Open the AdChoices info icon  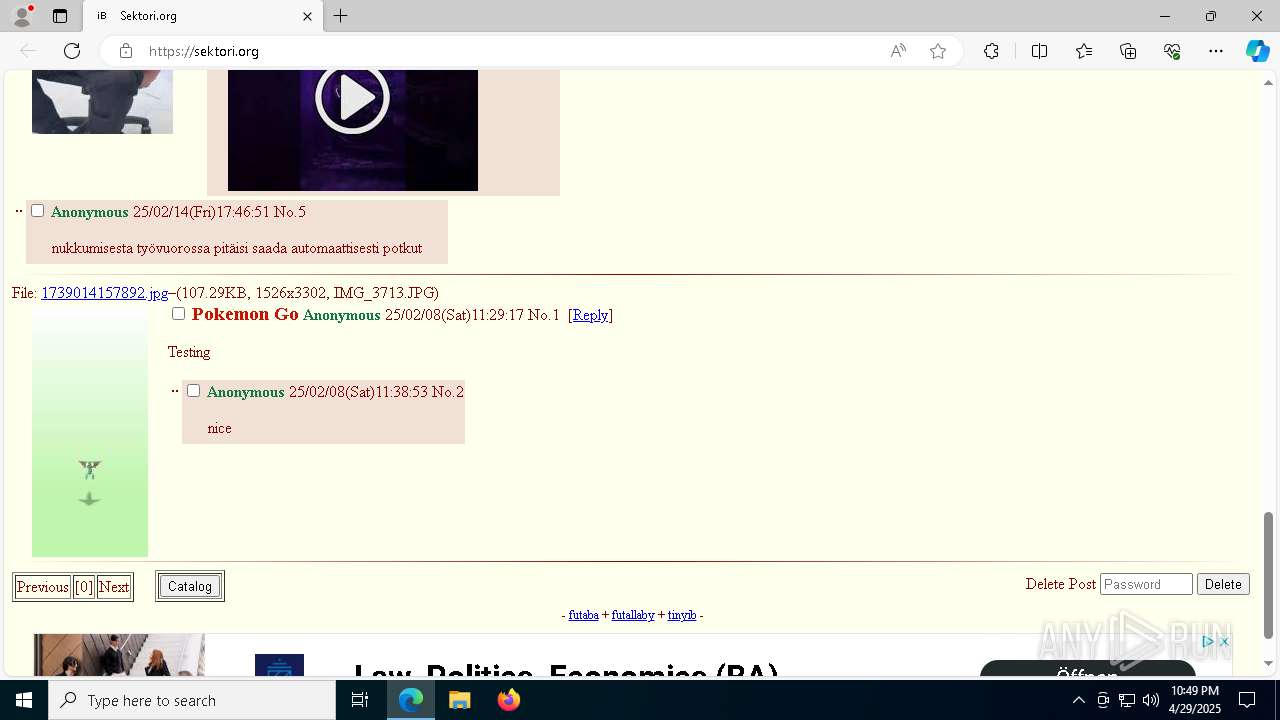pos(1209,642)
